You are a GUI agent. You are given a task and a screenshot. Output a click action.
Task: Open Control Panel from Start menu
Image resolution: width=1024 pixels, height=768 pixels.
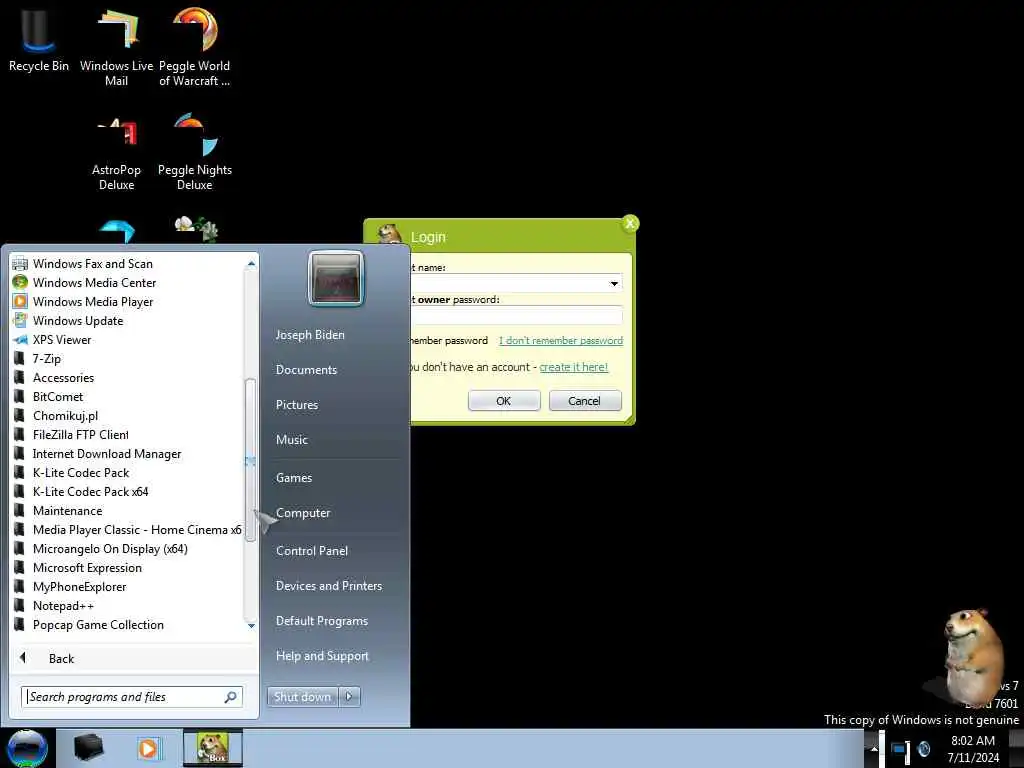[x=312, y=551]
